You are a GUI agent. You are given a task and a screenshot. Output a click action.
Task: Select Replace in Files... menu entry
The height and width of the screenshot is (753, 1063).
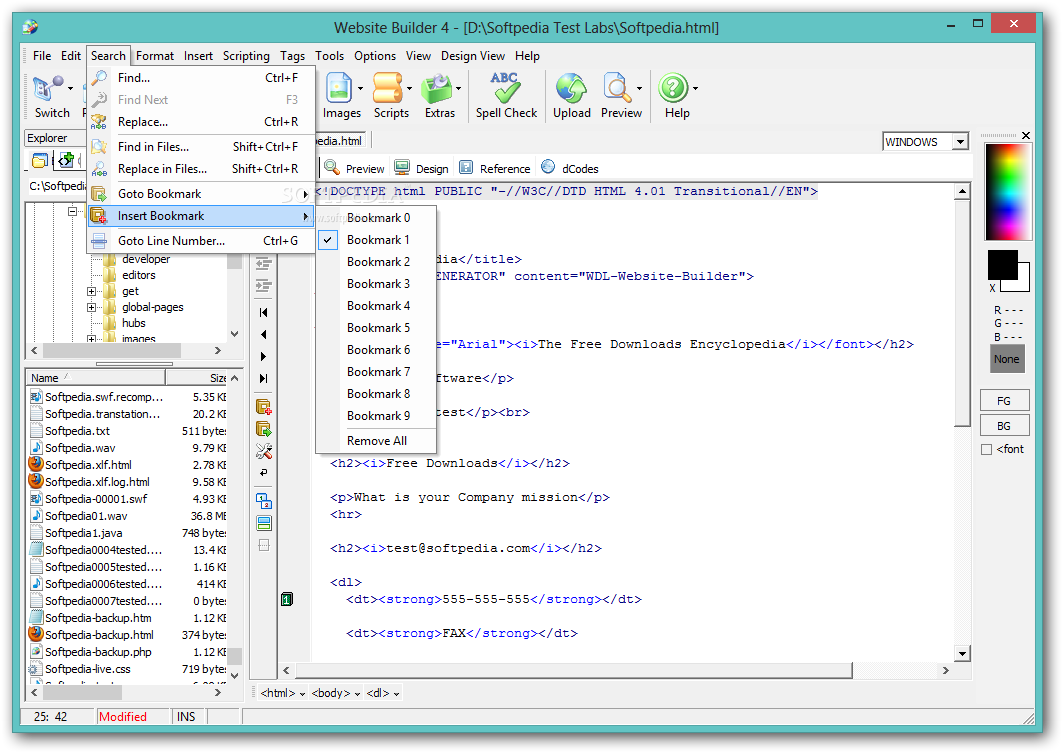(202, 169)
